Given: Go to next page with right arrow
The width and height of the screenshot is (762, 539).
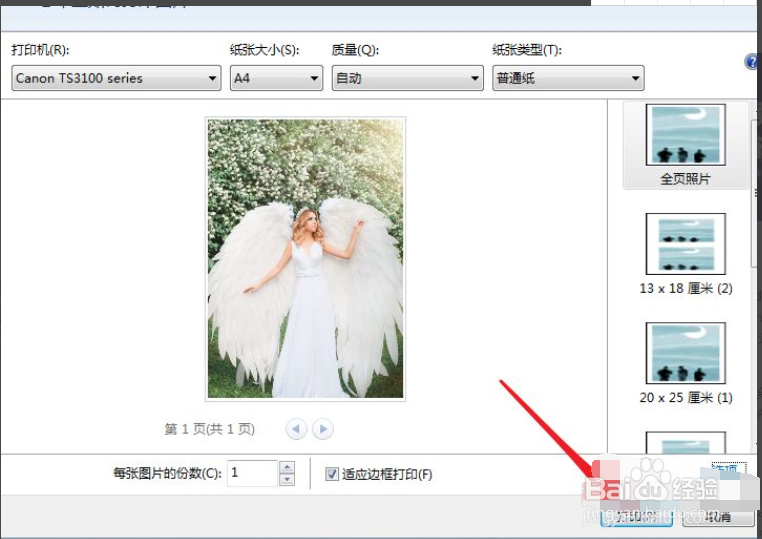Looking at the screenshot, I should tap(323, 429).
